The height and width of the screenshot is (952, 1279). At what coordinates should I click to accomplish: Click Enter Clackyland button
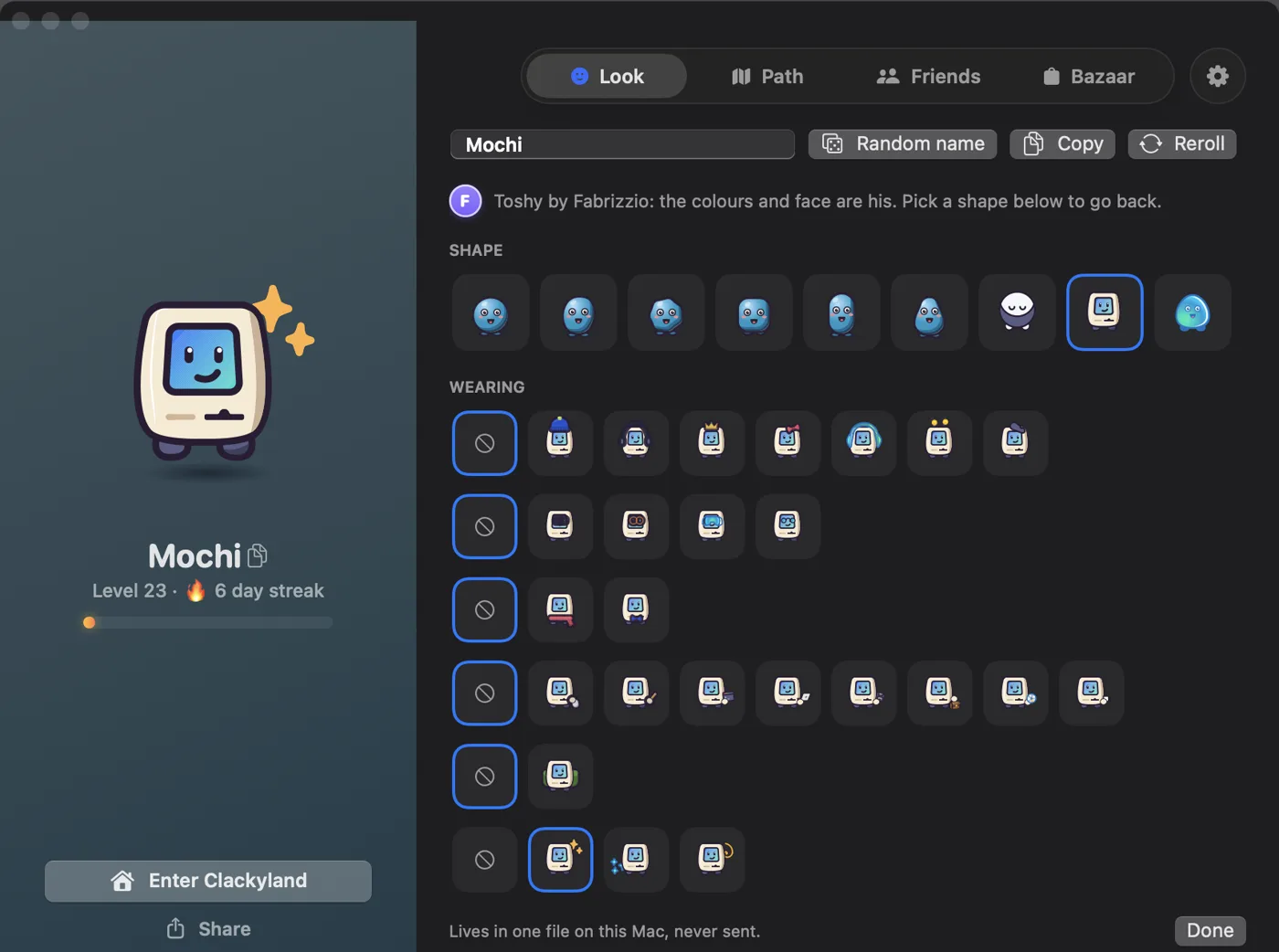(x=208, y=881)
